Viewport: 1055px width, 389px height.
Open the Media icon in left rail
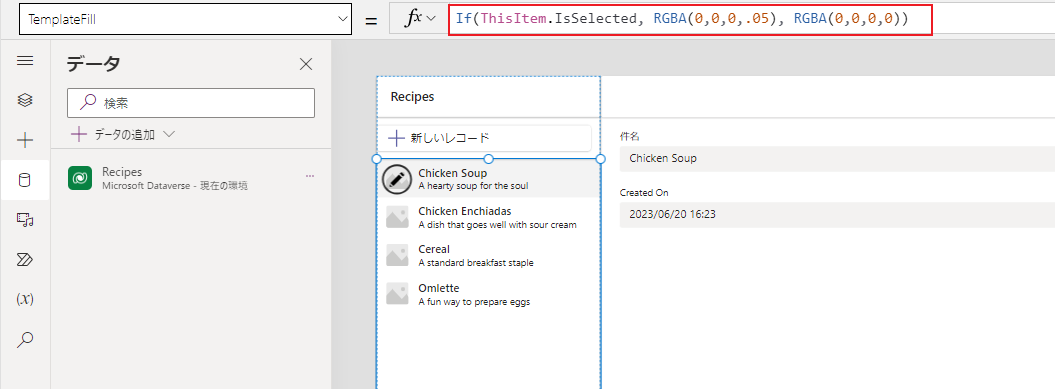coord(25,219)
